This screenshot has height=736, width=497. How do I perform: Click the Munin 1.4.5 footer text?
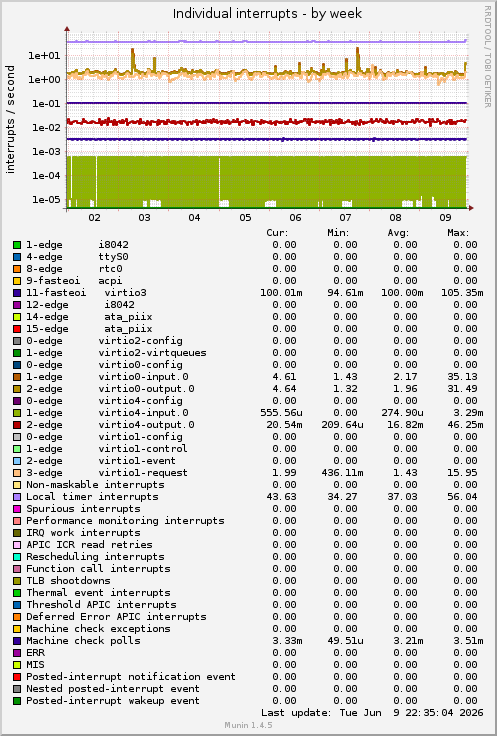[x=248, y=725]
